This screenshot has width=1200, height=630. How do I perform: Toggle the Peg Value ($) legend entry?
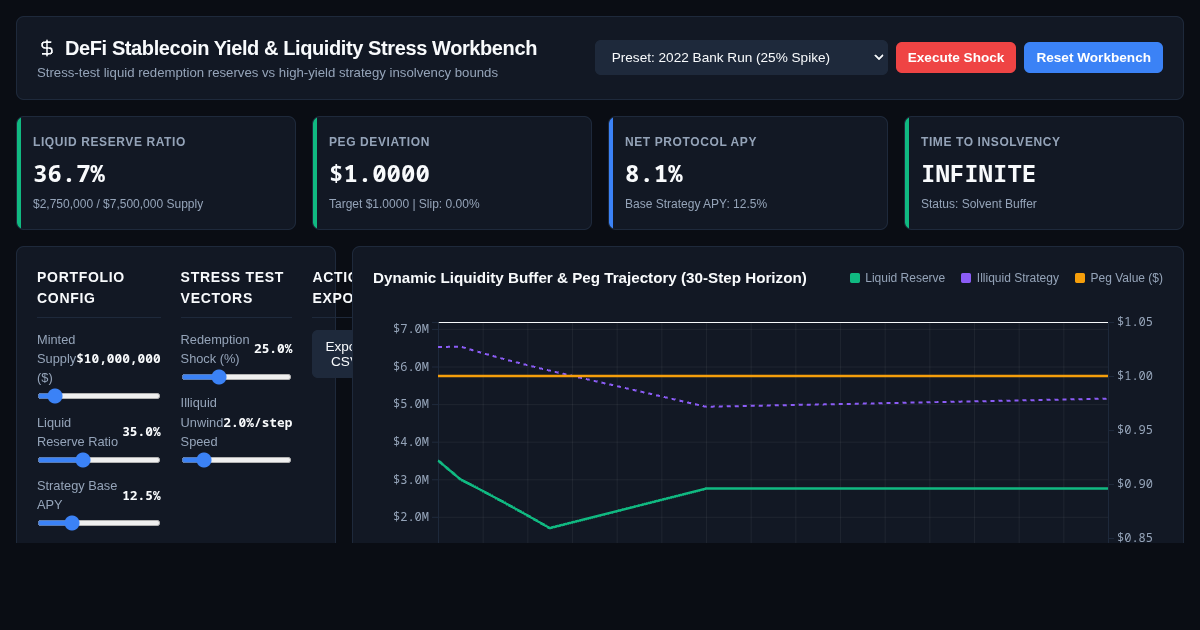coord(1119,278)
